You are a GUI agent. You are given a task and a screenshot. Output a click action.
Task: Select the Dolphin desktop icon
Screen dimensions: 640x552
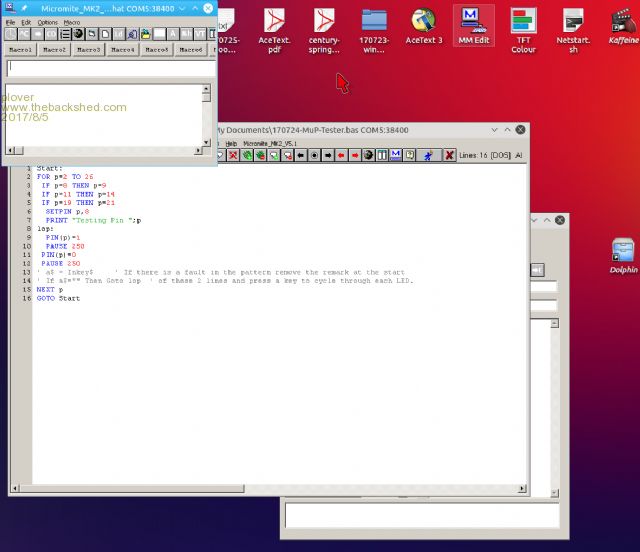(623, 250)
